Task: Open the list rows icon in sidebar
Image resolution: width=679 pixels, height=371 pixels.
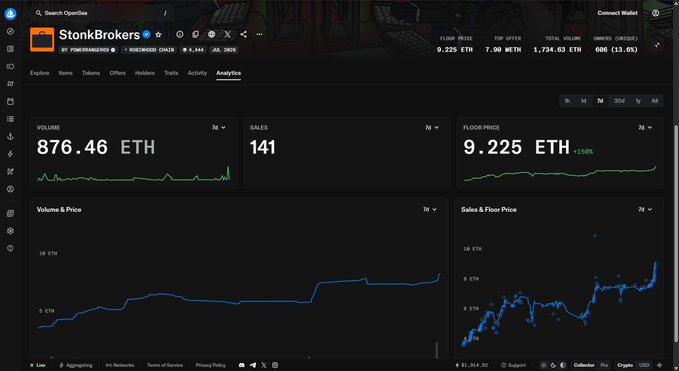Action: pos(10,119)
